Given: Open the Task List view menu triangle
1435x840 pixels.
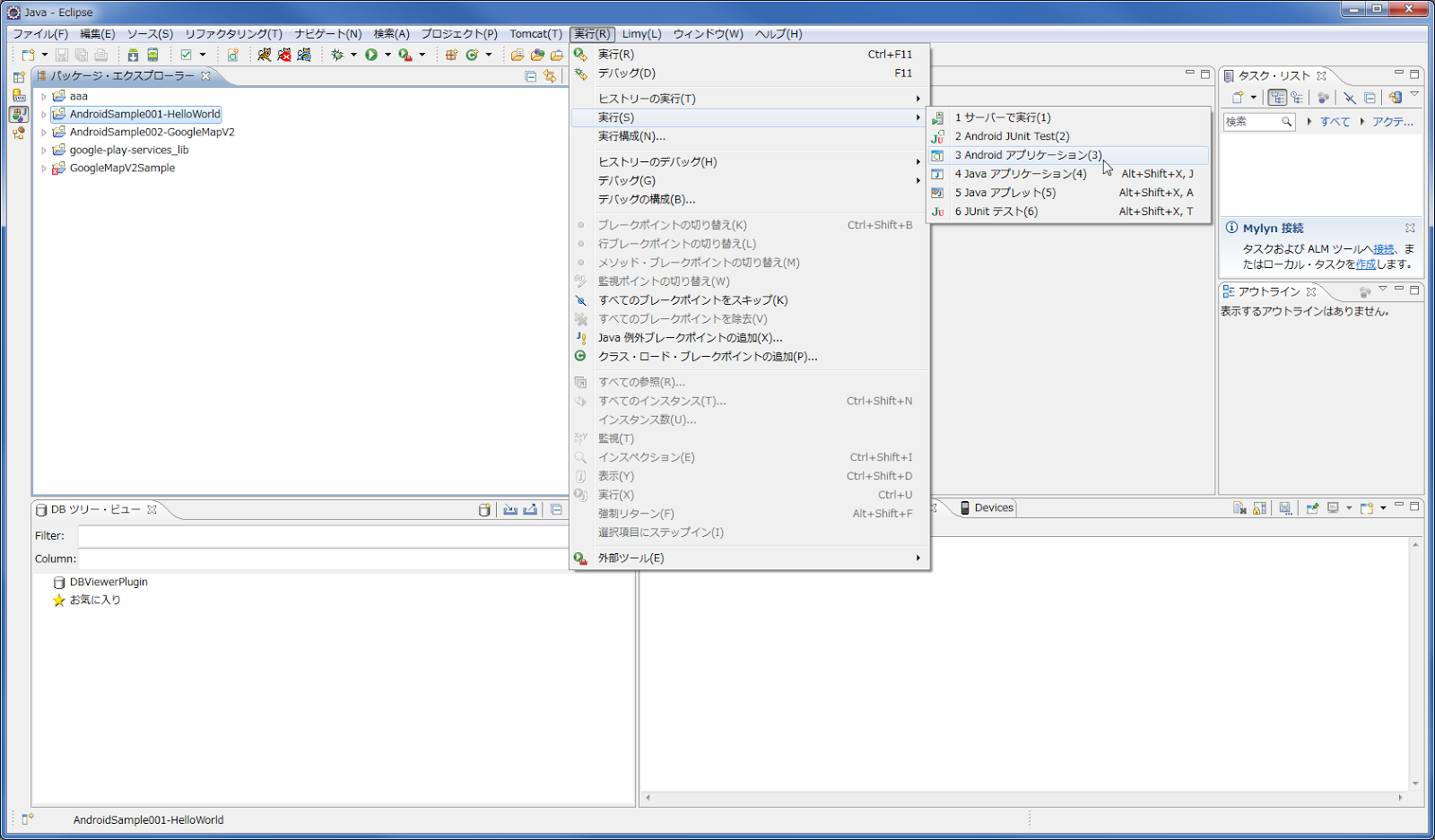Looking at the screenshot, I should coord(1414,94).
